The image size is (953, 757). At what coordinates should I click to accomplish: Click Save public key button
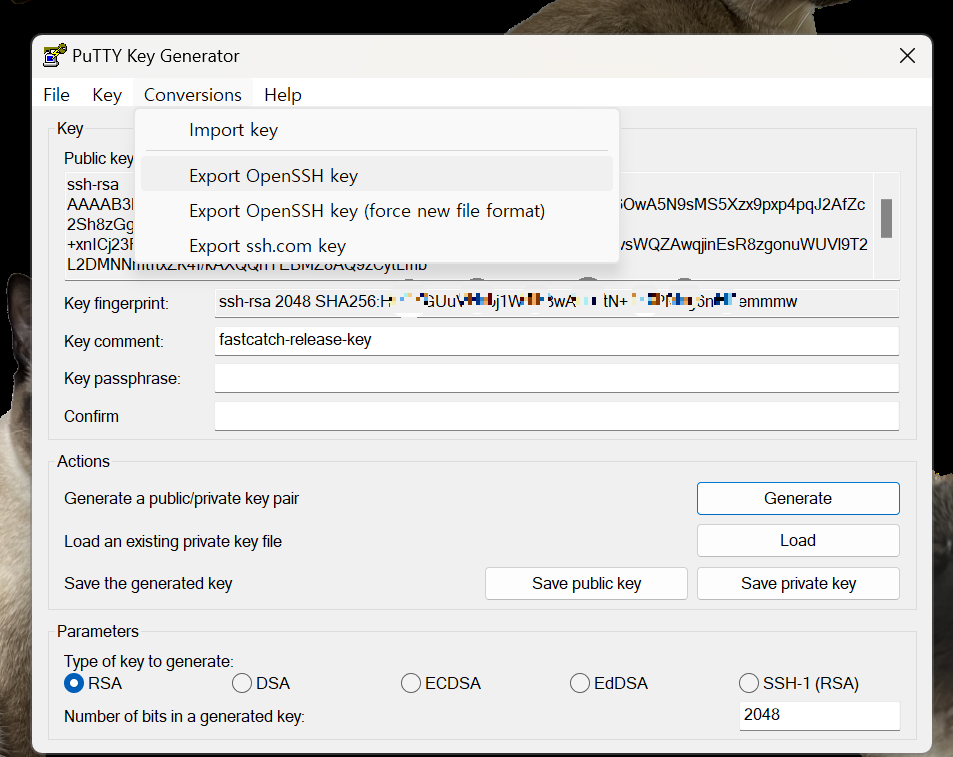point(587,583)
